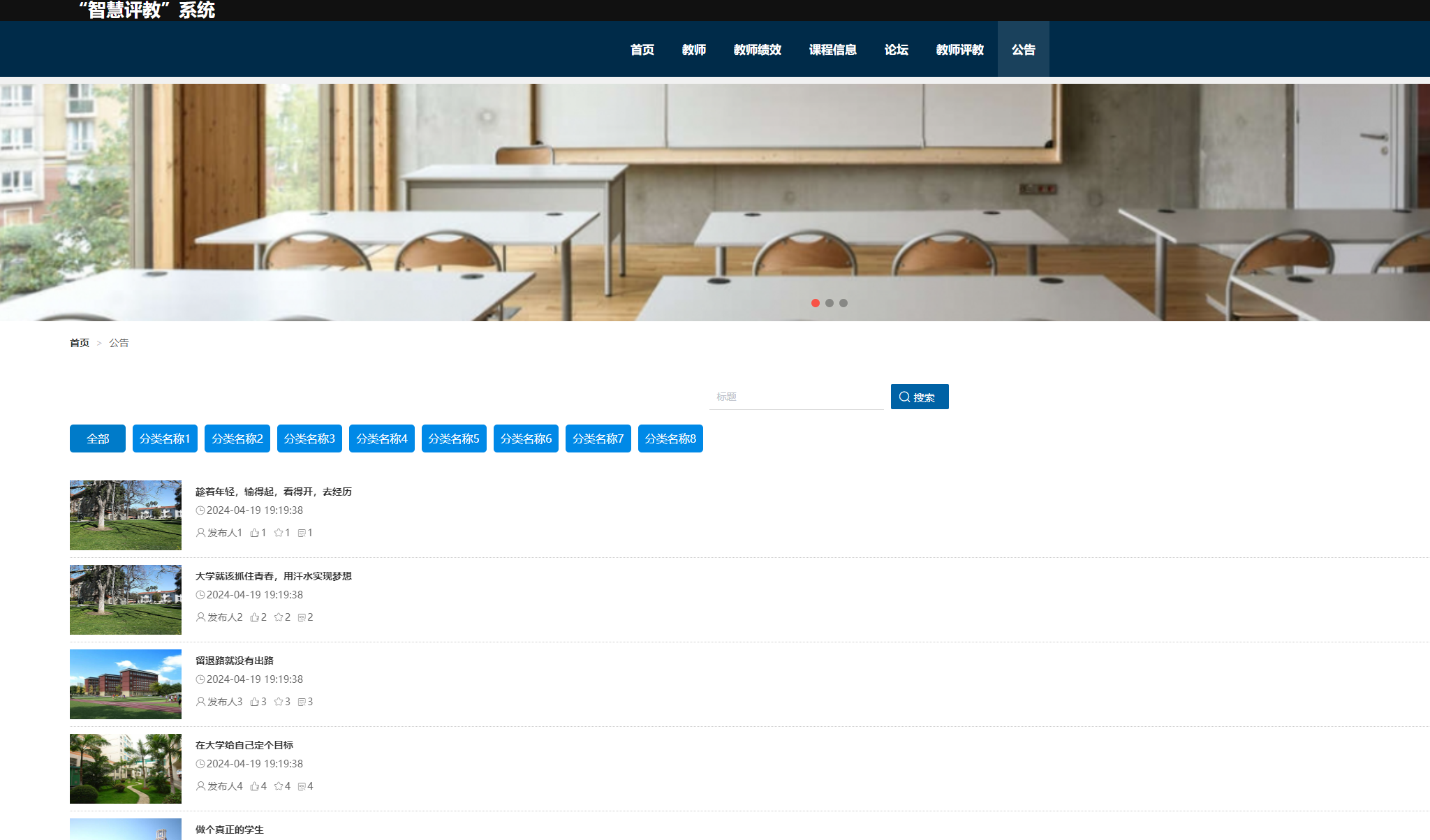Image resolution: width=1430 pixels, height=840 pixels.
Task: Click the “智慧评教”系统 site title
Action: pos(147,10)
